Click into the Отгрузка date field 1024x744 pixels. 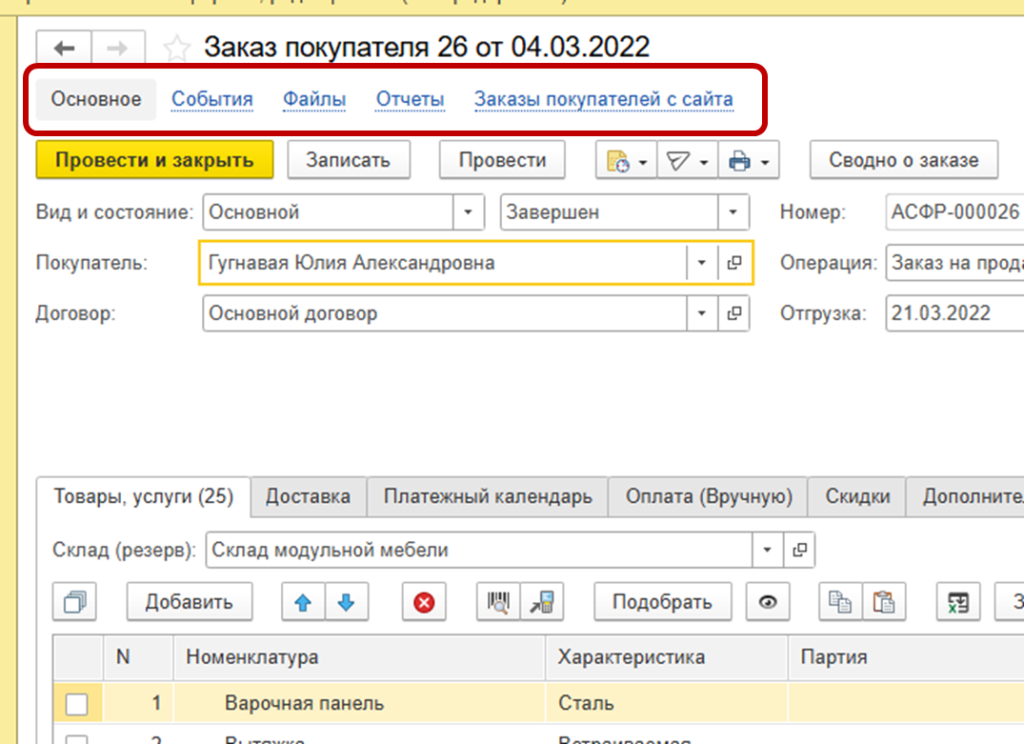(950, 313)
